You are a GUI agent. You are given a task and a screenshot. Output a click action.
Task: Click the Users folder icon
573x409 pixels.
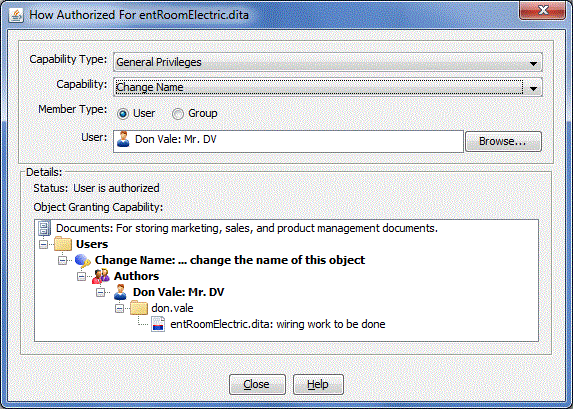(x=63, y=244)
